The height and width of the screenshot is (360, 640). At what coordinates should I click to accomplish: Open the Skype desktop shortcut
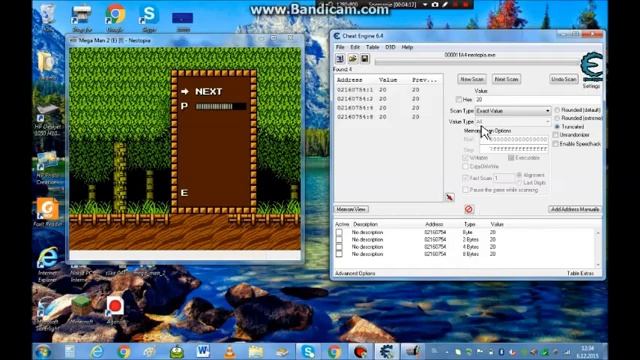coord(149,16)
